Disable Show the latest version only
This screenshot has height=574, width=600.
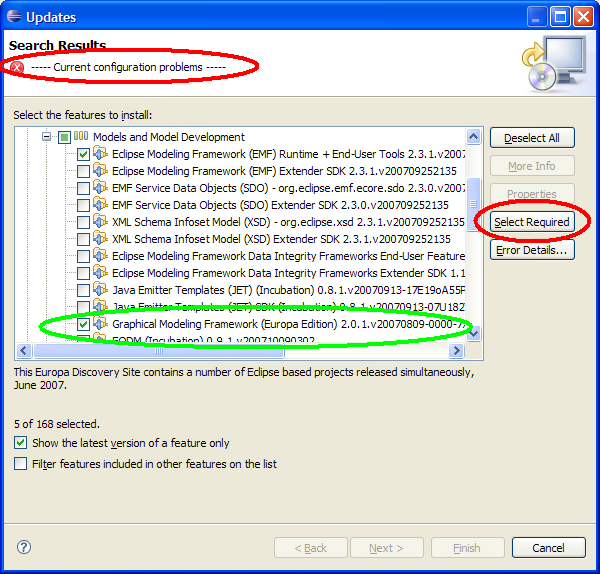[x=21, y=443]
